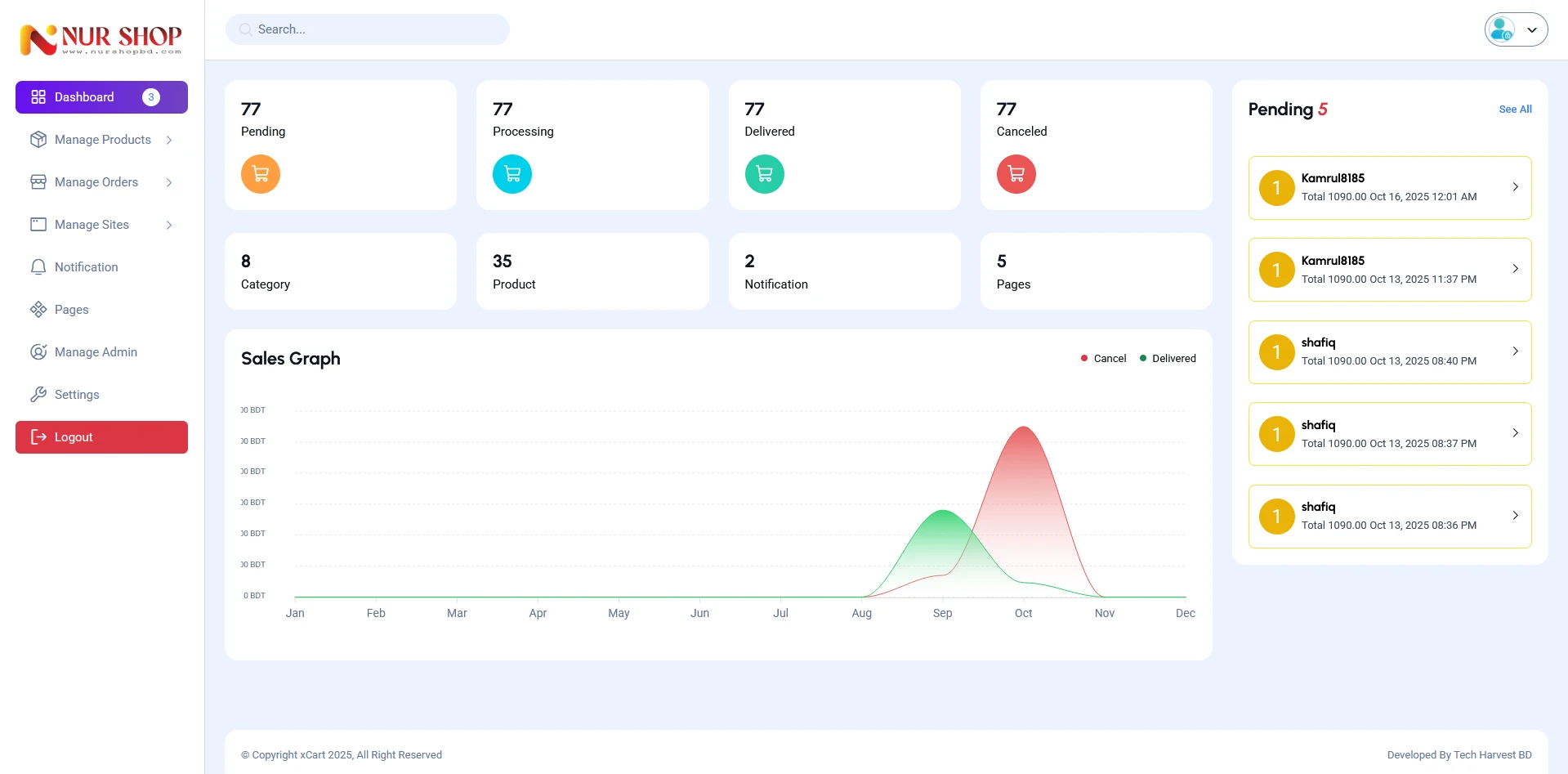Open Kamrul8185 order from Oct 16
Image resolution: width=1568 pixels, height=774 pixels.
click(1389, 188)
